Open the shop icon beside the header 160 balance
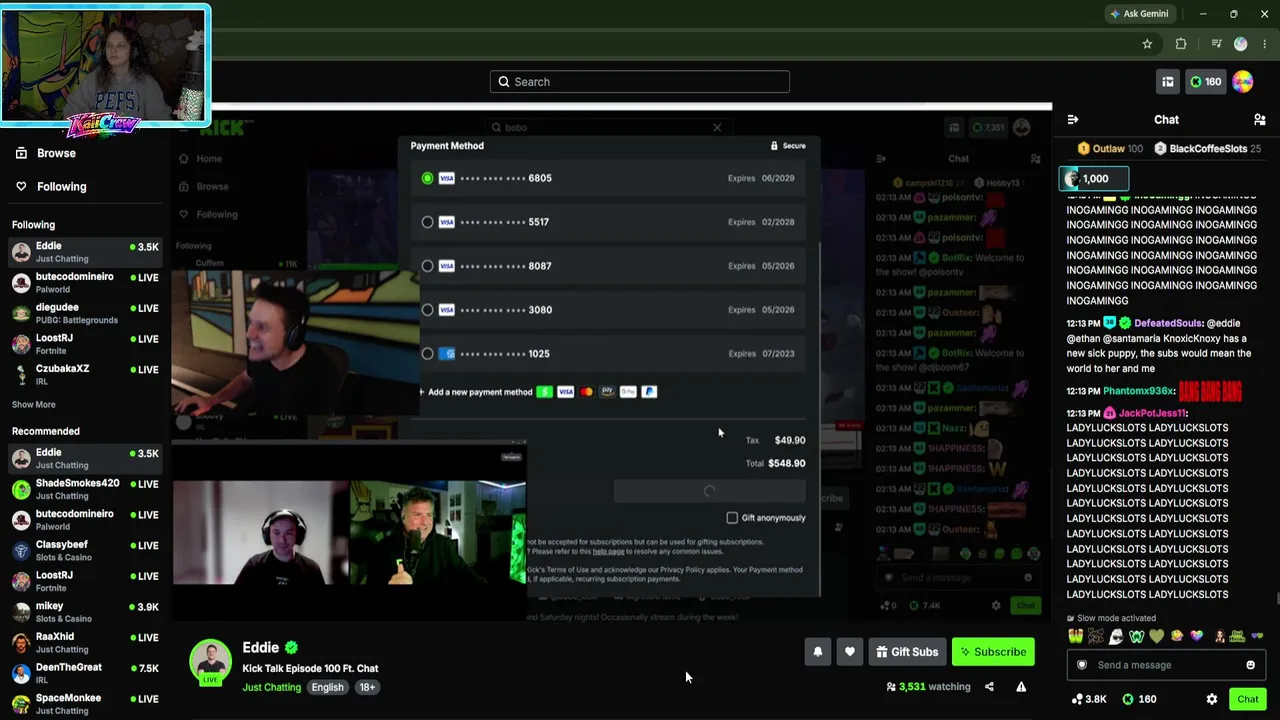The image size is (1280, 720). tap(1168, 82)
